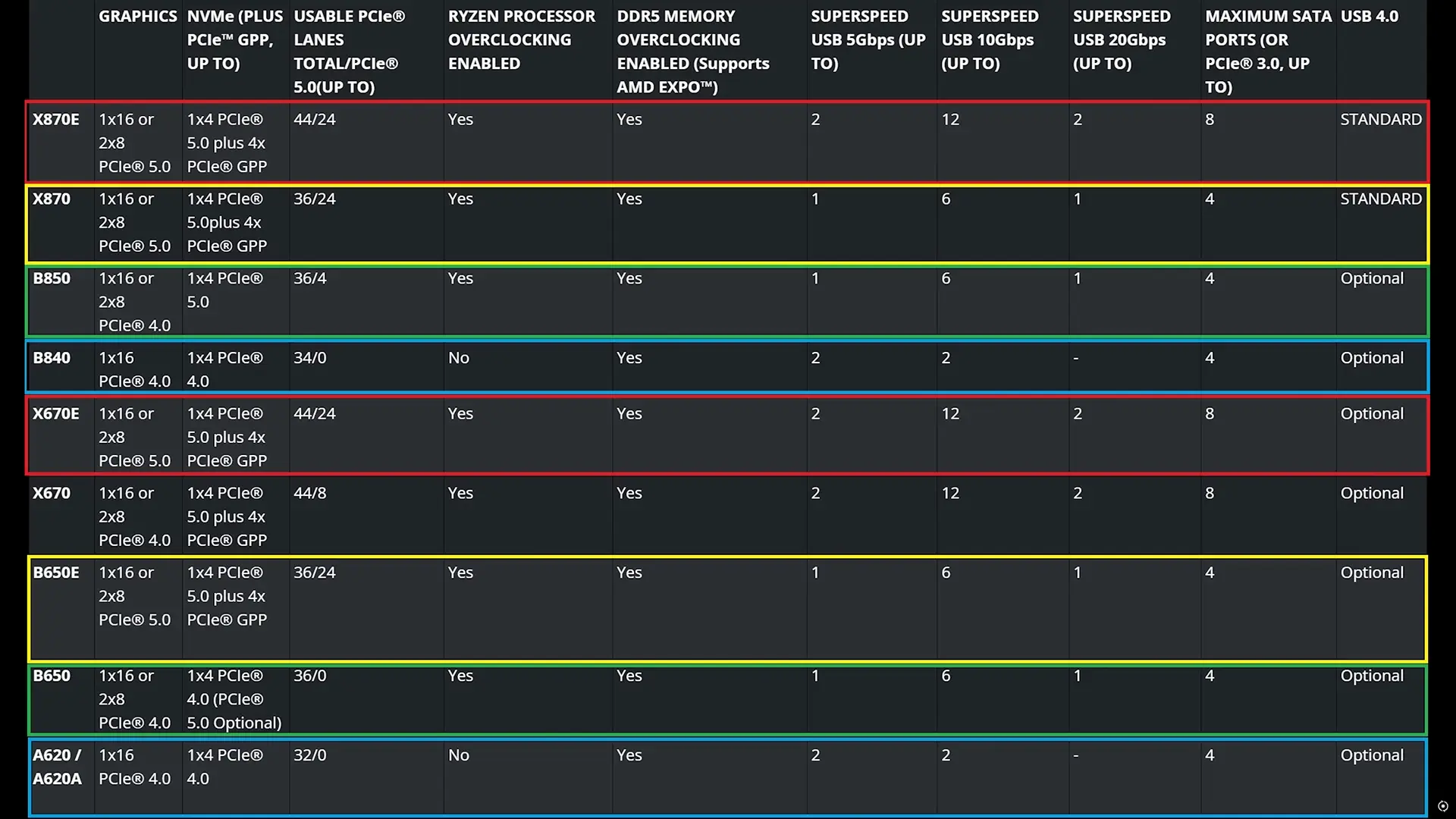The image size is (1456, 819).
Task: Select the A620 / A620A chipset row label
Action: [57, 767]
